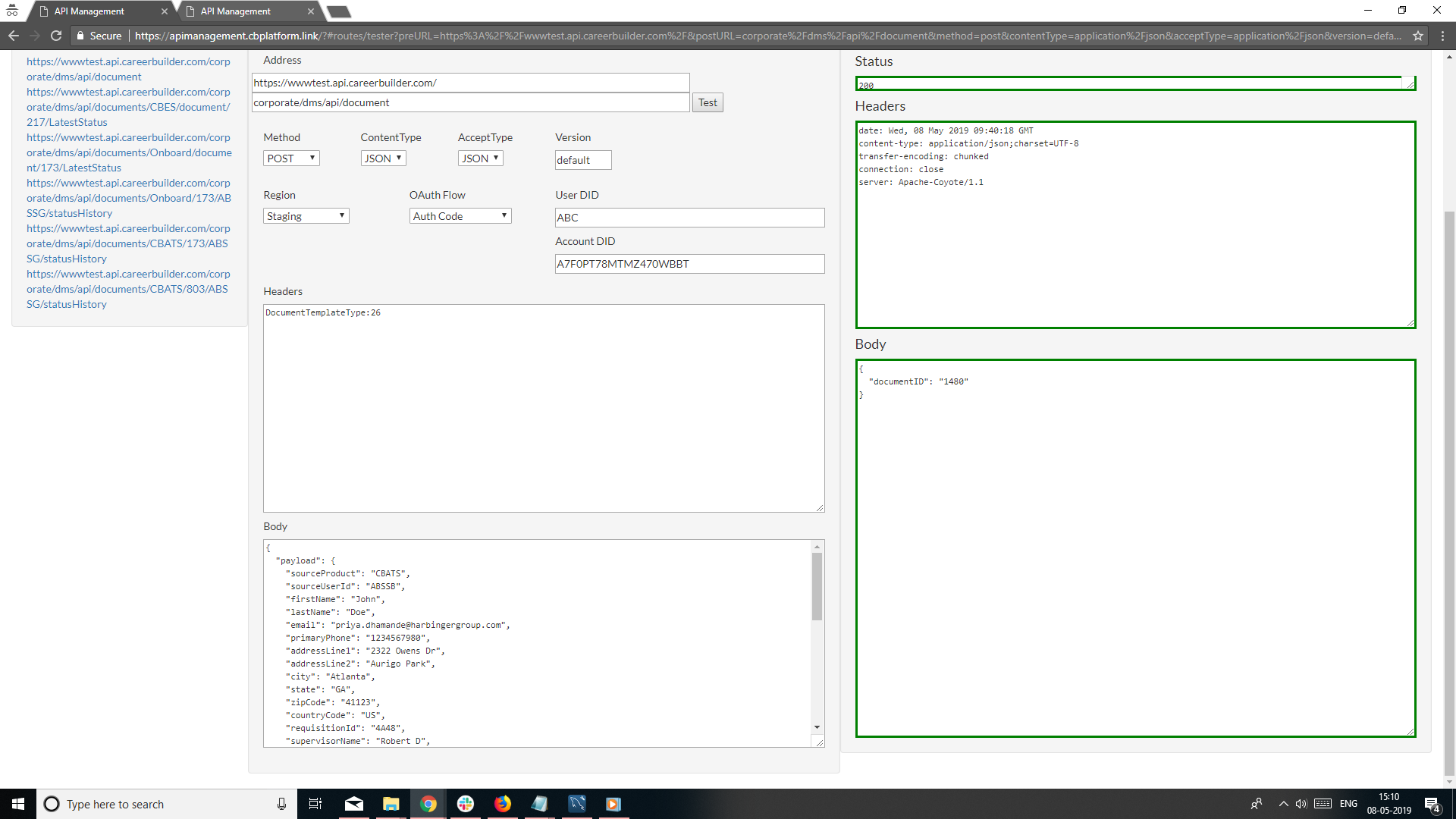Go back using browser back arrow
This screenshot has width=1456, height=819.
(x=14, y=36)
